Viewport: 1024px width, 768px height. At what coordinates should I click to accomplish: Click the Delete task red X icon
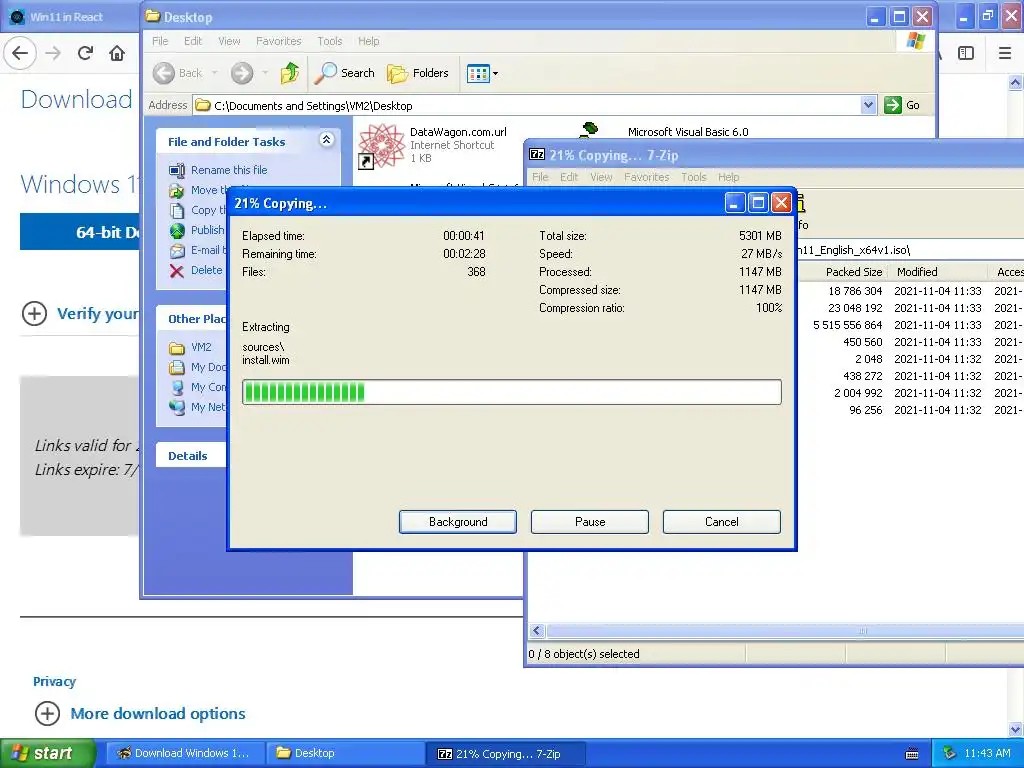[176, 270]
